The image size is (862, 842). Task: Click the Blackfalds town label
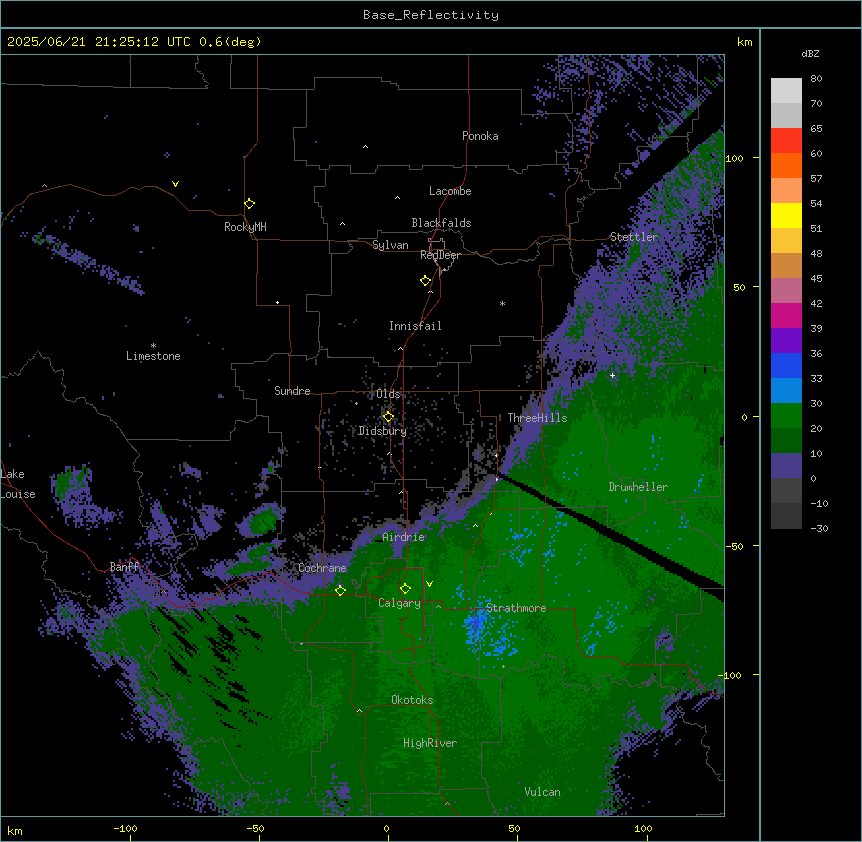pyautogui.click(x=441, y=223)
